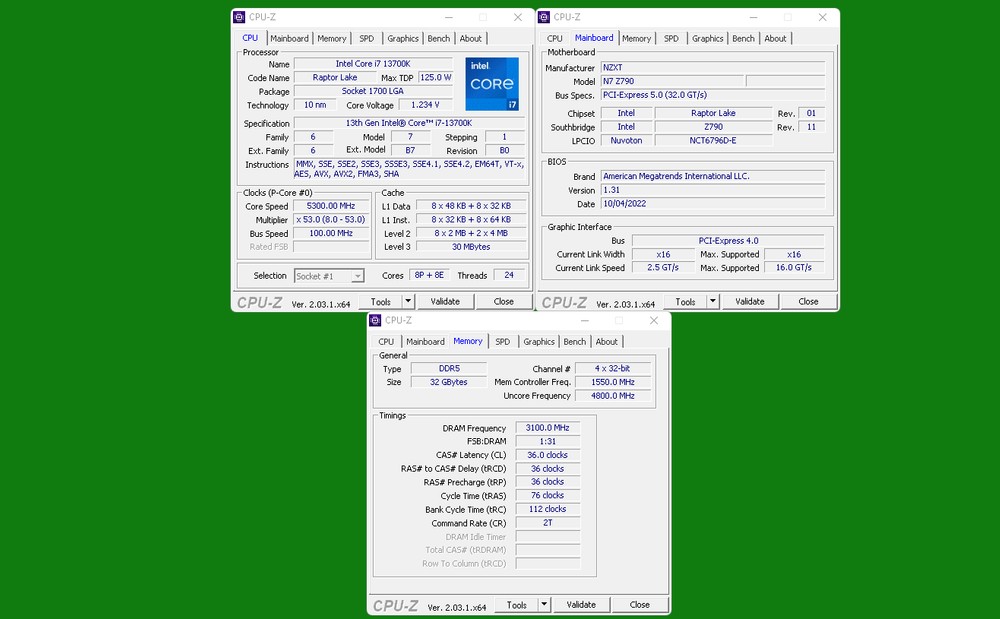The width and height of the screenshot is (1000, 619).
Task: Open Socket #1 selection dropdown
Action: pos(329,276)
